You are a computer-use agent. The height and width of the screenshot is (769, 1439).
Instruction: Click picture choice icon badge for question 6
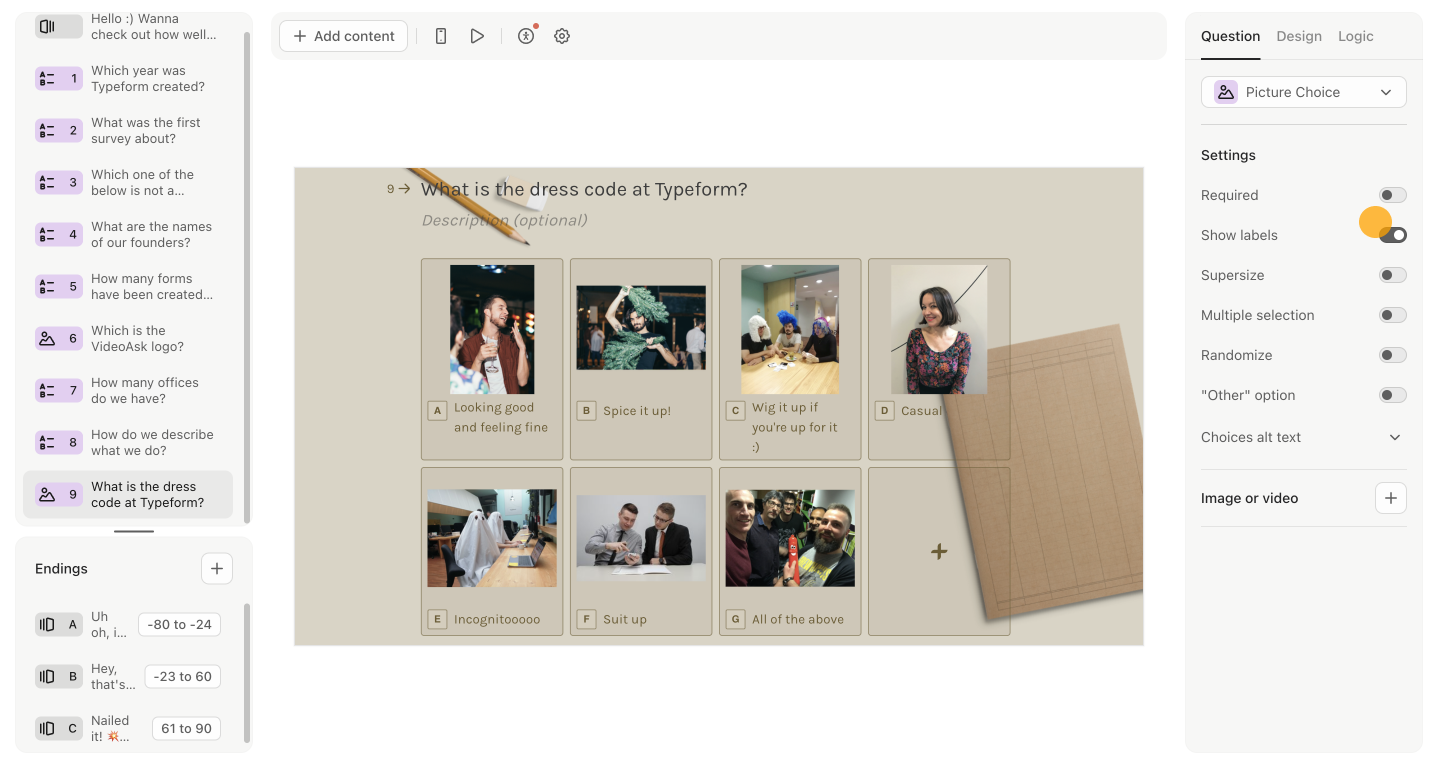click(x=59, y=339)
